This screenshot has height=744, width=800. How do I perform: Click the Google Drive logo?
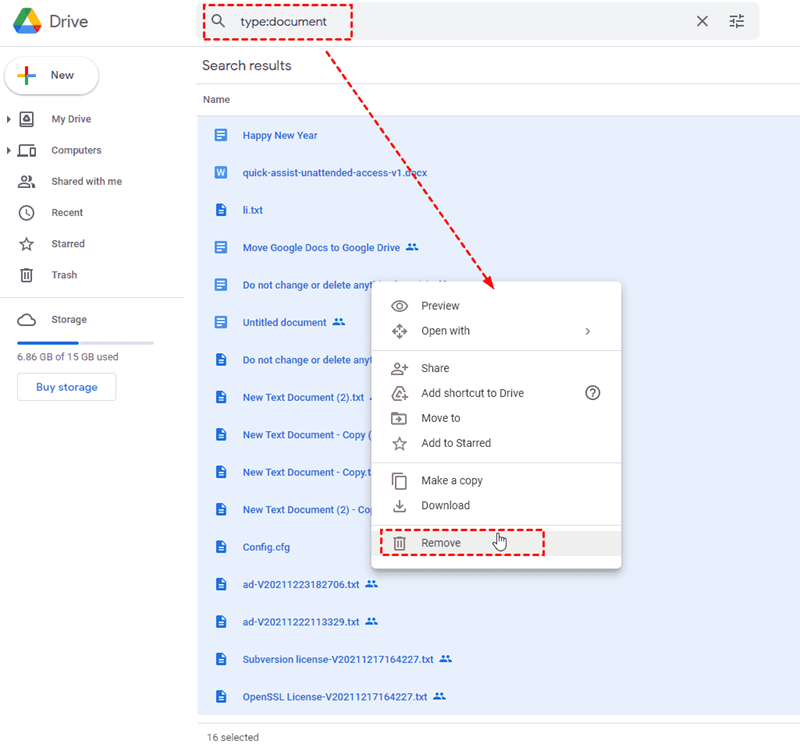tap(27, 21)
